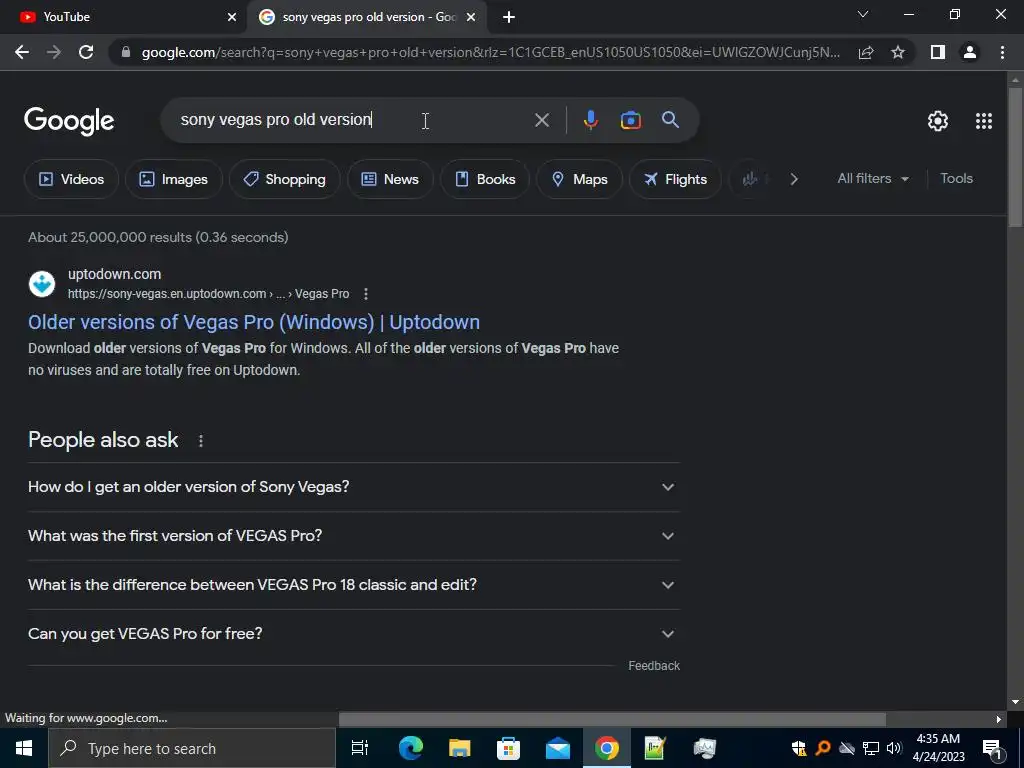Share this page via share icon

click(866, 52)
